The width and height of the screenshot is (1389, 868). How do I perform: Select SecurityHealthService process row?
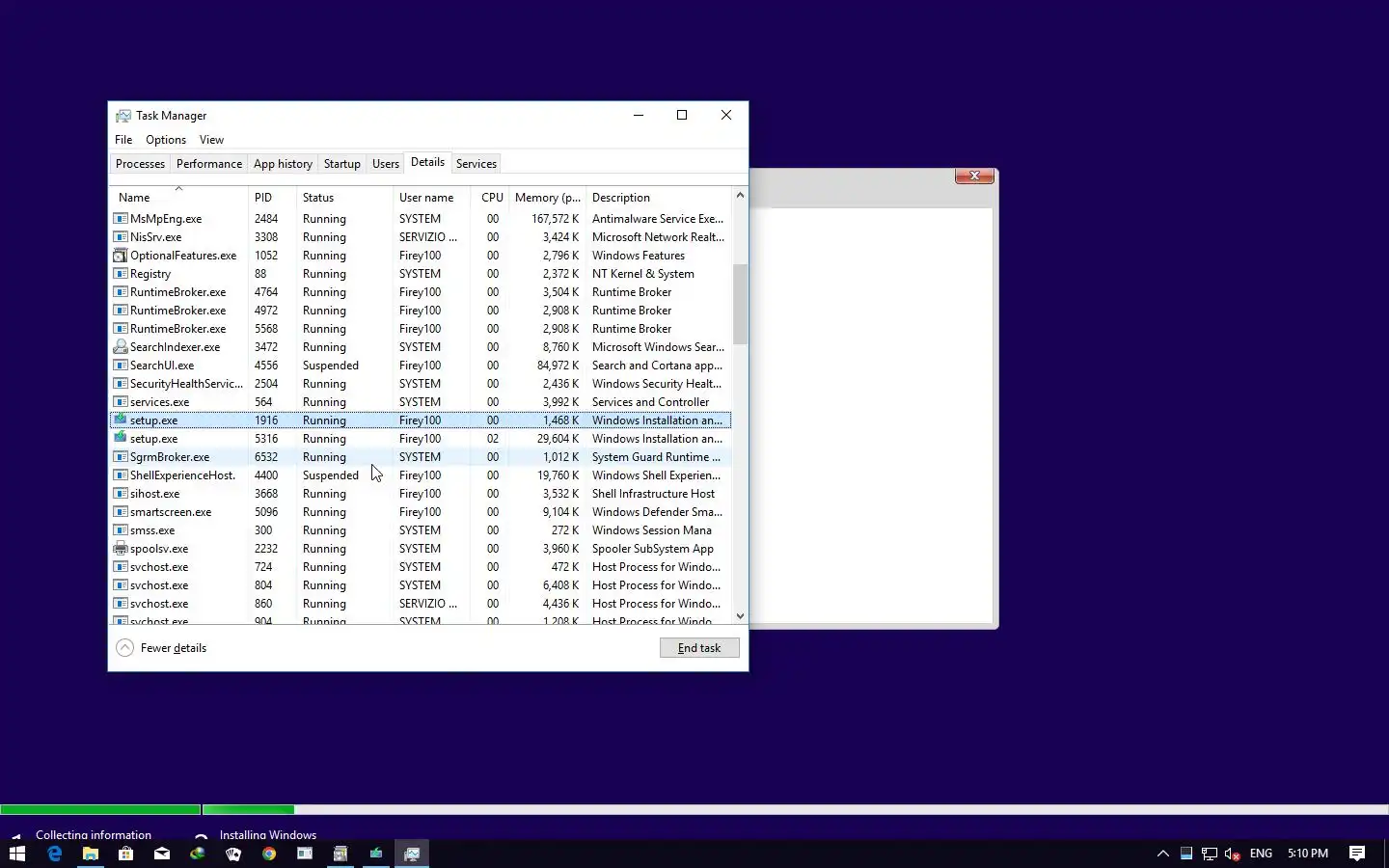click(421, 384)
